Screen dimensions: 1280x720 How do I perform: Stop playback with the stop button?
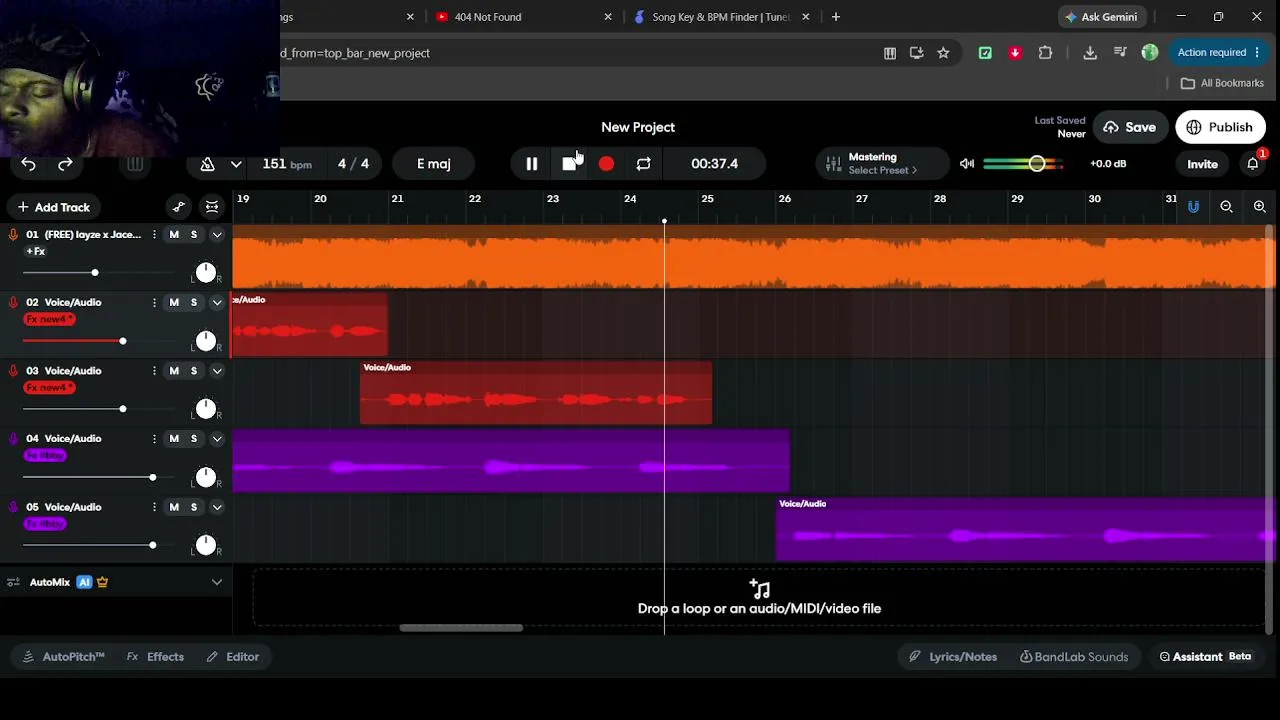pos(569,164)
